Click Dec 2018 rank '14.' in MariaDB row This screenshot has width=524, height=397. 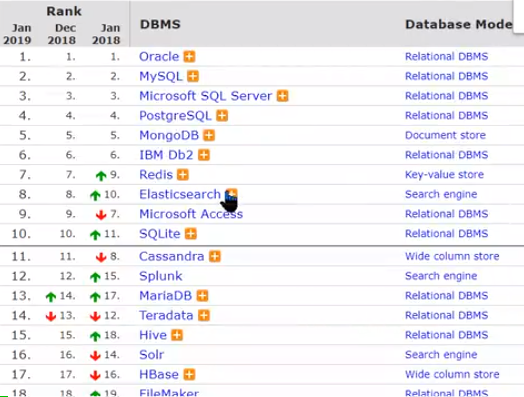tap(68, 296)
